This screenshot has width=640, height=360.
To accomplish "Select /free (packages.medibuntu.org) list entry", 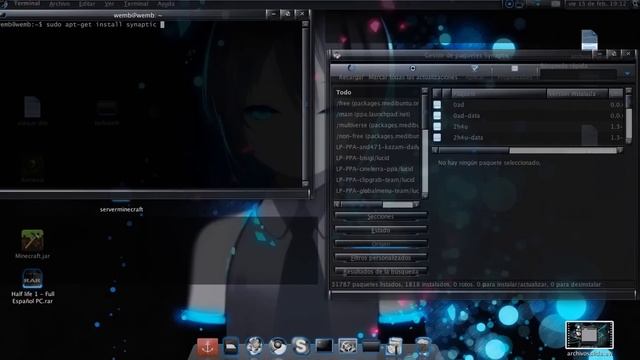I will (x=377, y=103).
